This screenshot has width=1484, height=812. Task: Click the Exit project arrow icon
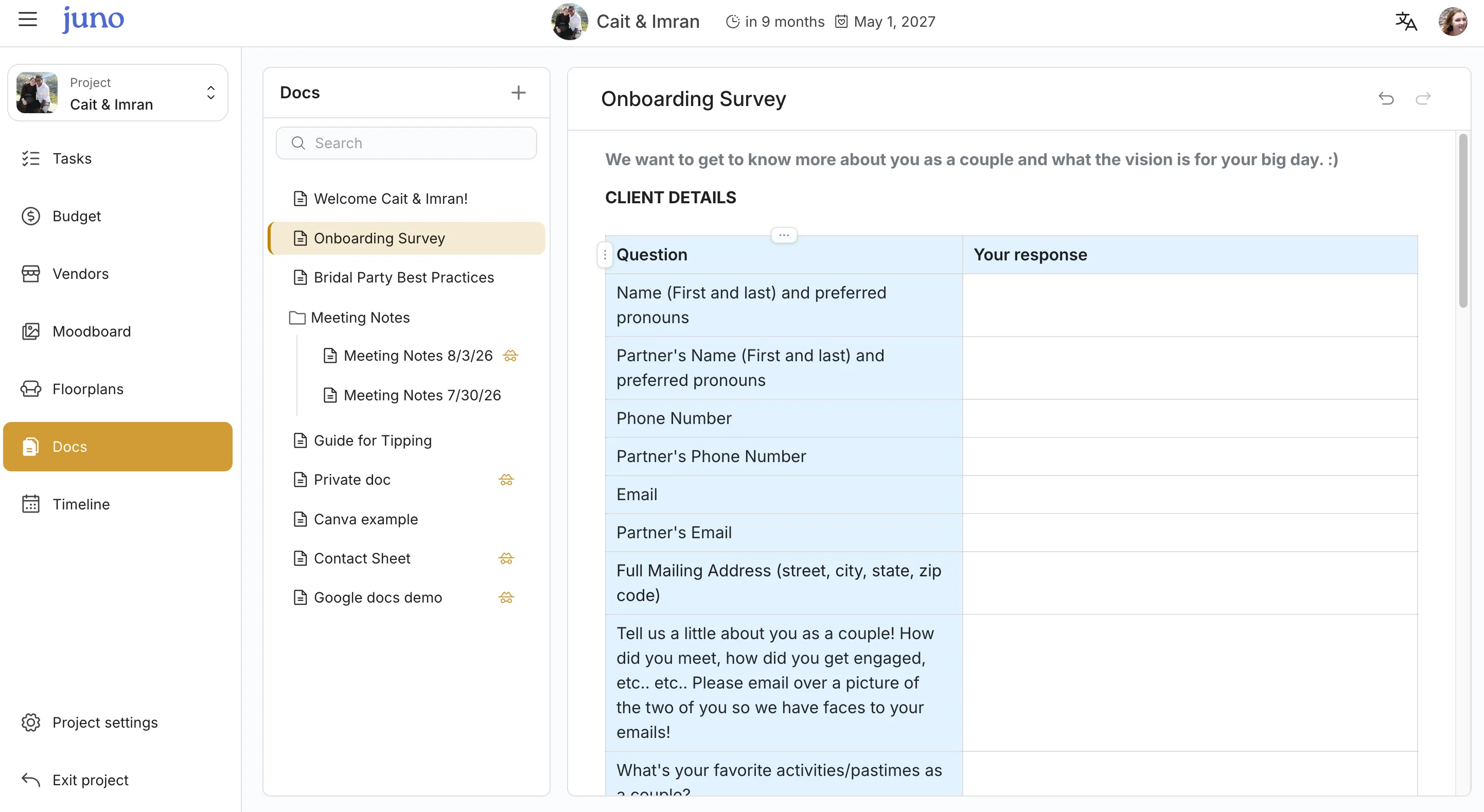pyautogui.click(x=30, y=780)
